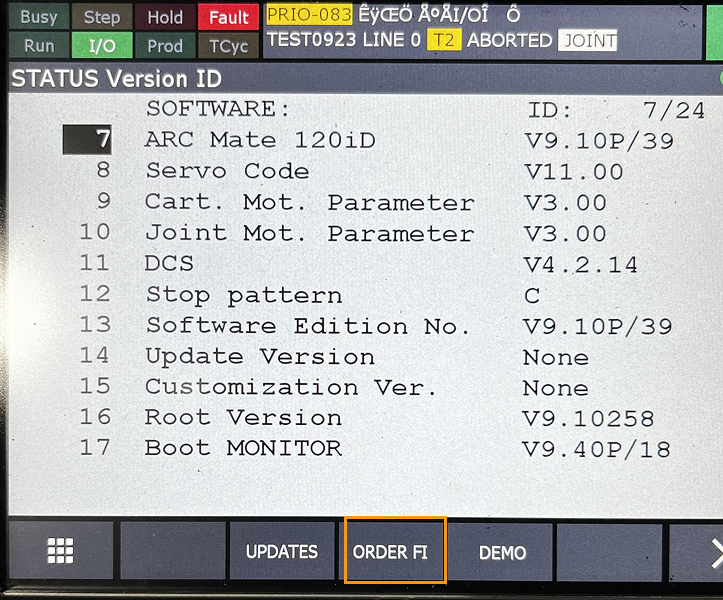Select row 7 ARC Mate 120iD
The height and width of the screenshot is (600, 723).
[369, 140]
